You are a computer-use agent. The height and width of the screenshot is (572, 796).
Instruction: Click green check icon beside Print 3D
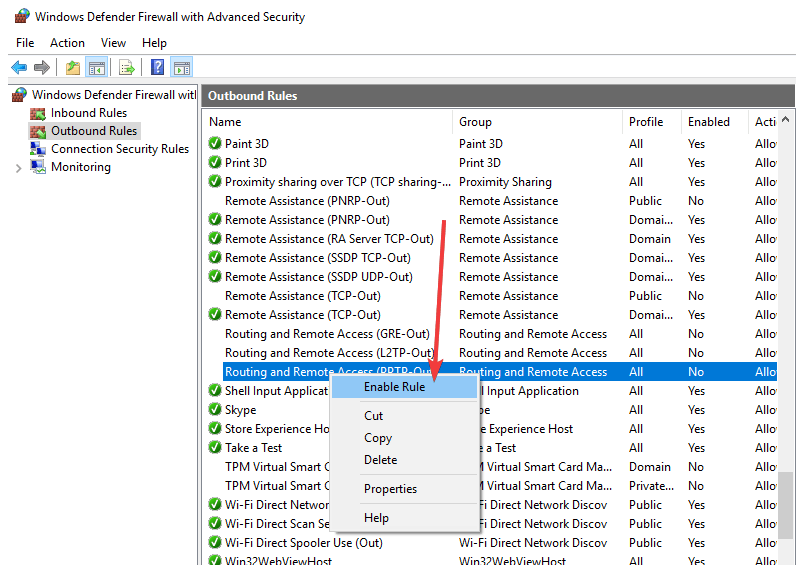[215, 162]
